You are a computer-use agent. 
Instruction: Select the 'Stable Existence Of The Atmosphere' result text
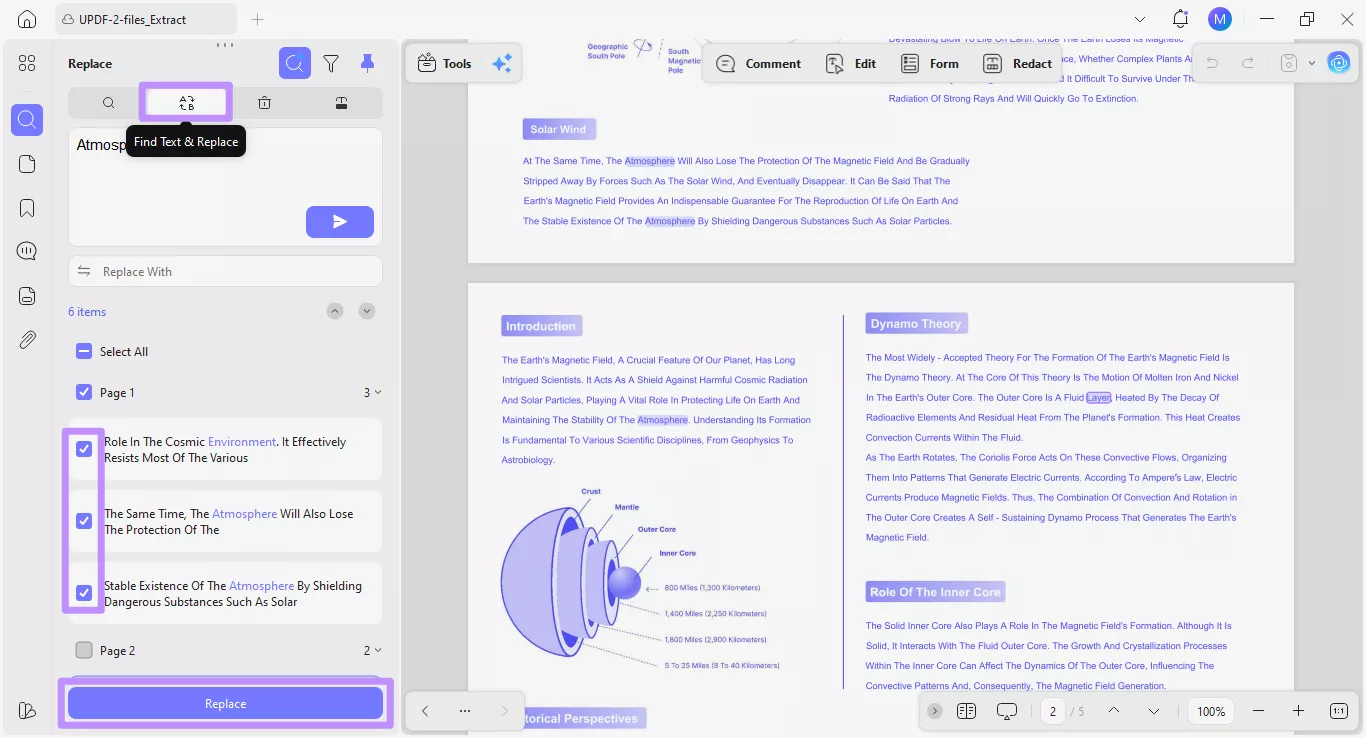(233, 594)
